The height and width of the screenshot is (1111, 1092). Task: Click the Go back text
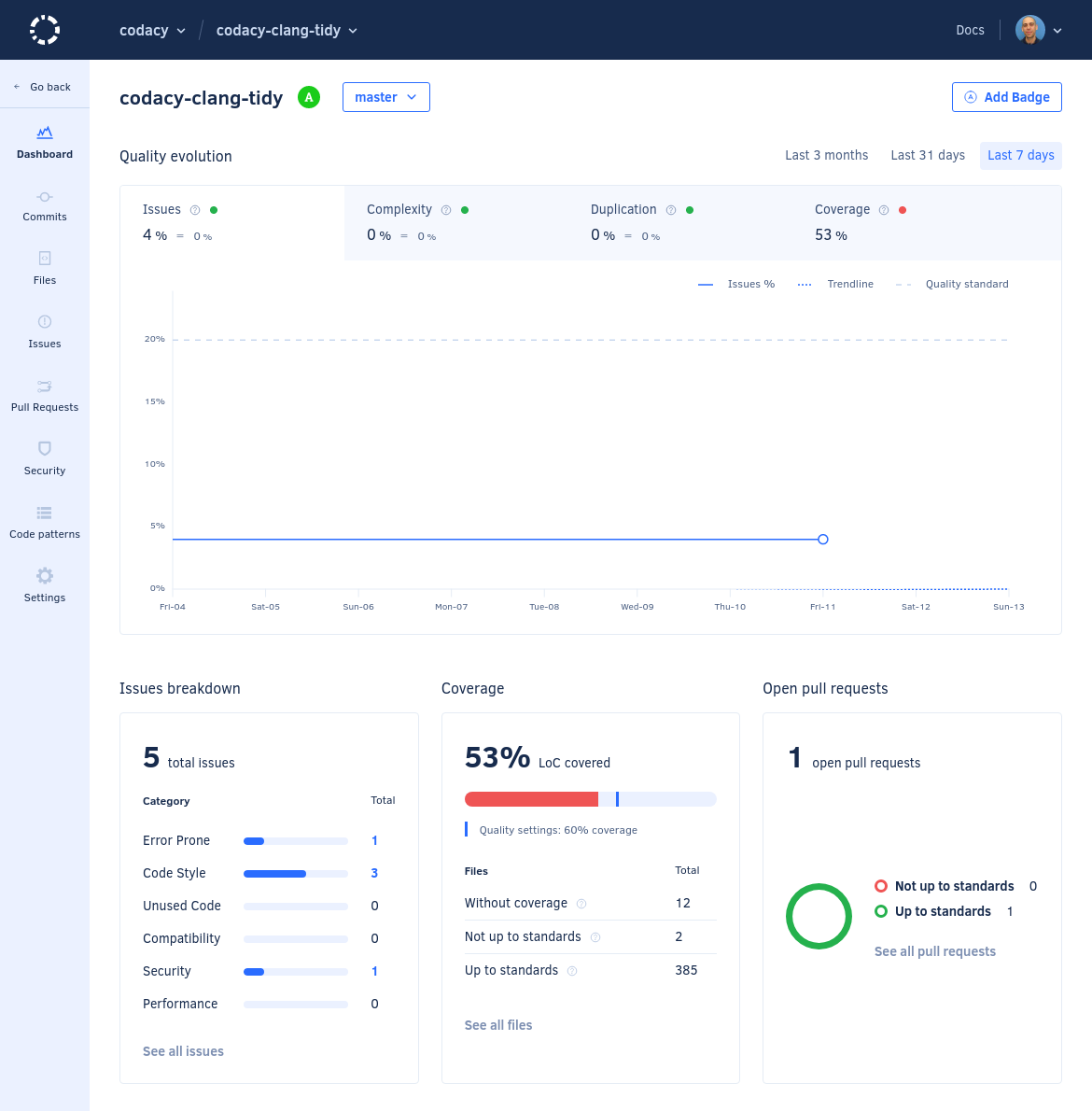pos(50,87)
